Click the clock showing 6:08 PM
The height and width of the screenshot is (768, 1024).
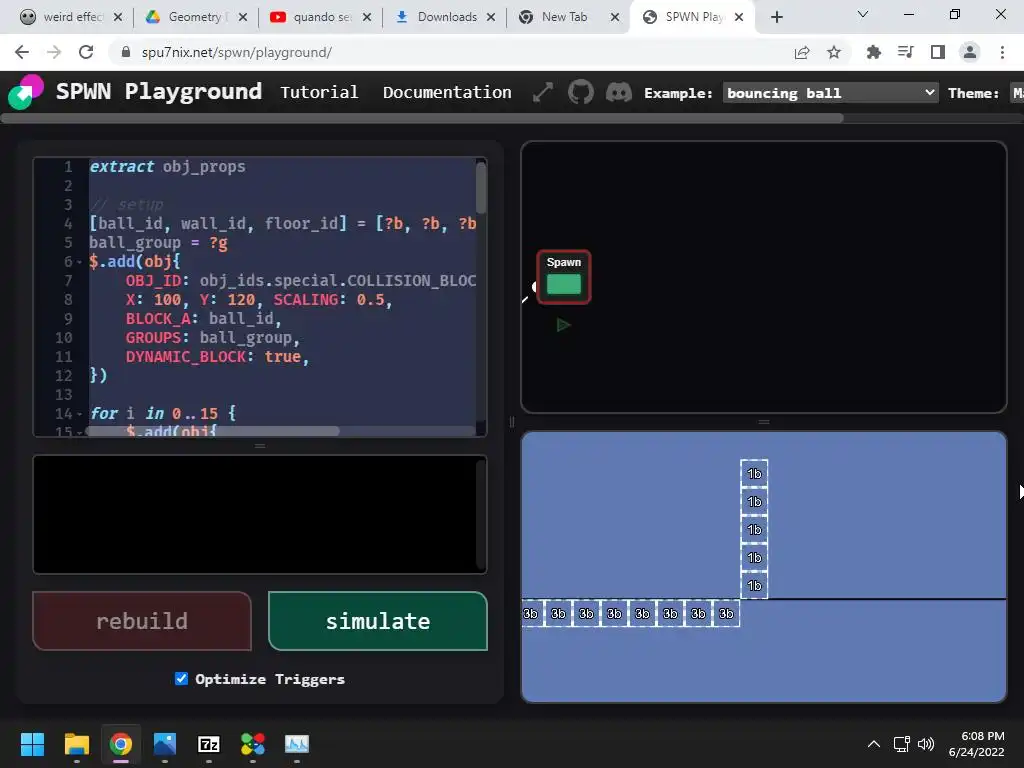tap(982, 736)
